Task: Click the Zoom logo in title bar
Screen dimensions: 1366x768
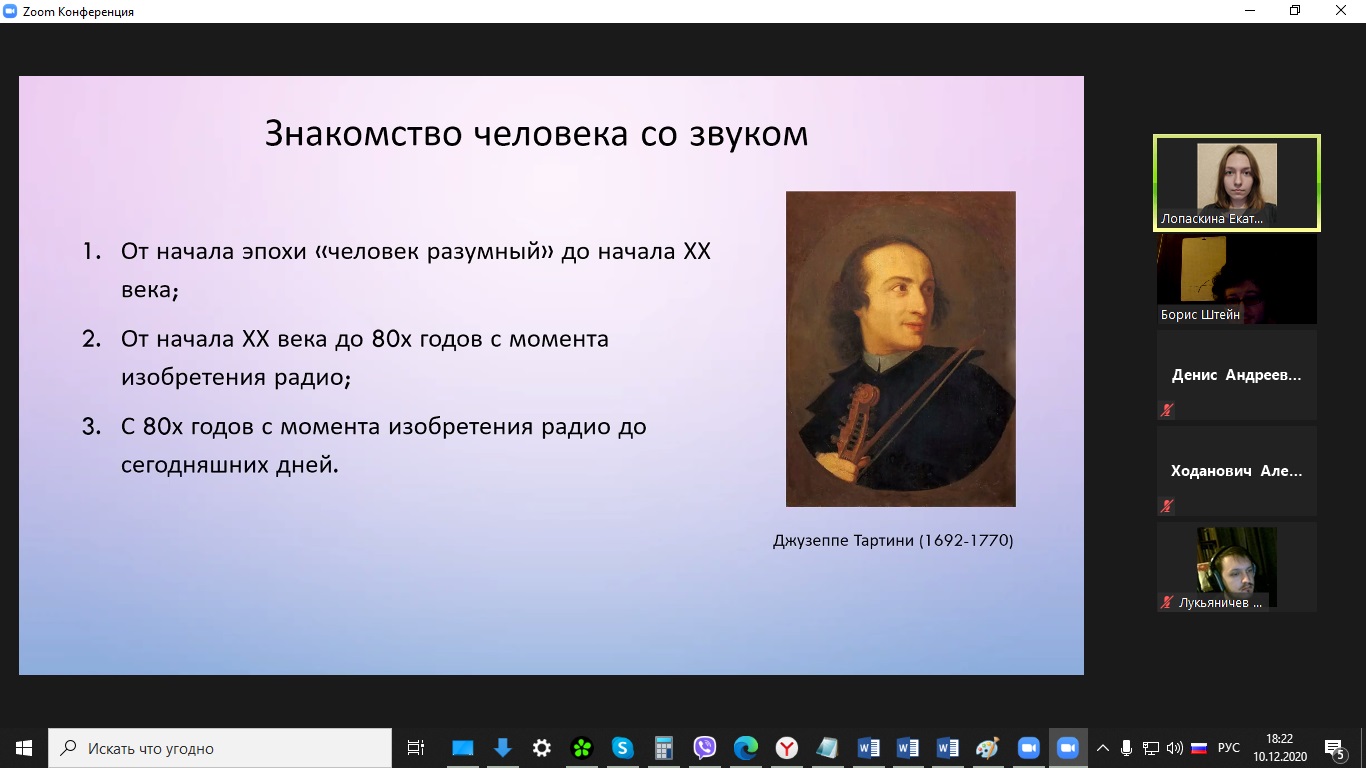Action: (12, 11)
